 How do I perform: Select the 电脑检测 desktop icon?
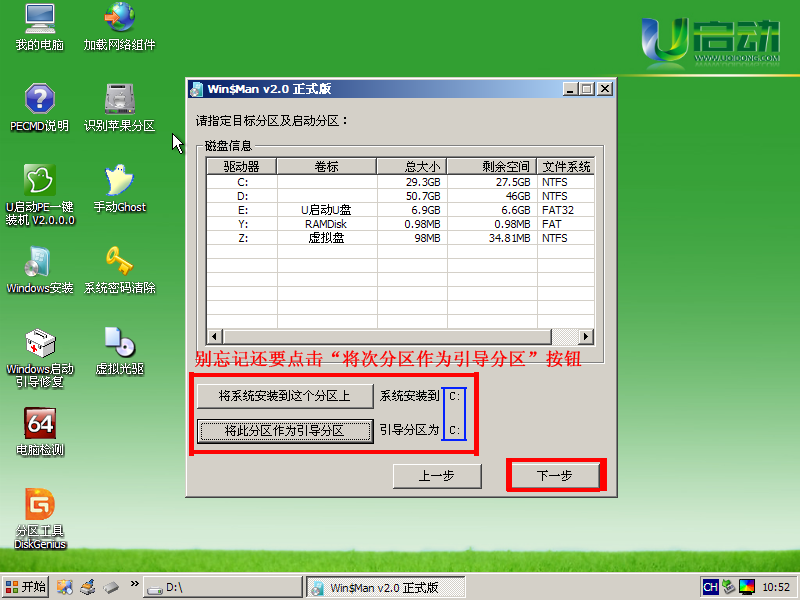click(x=40, y=433)
